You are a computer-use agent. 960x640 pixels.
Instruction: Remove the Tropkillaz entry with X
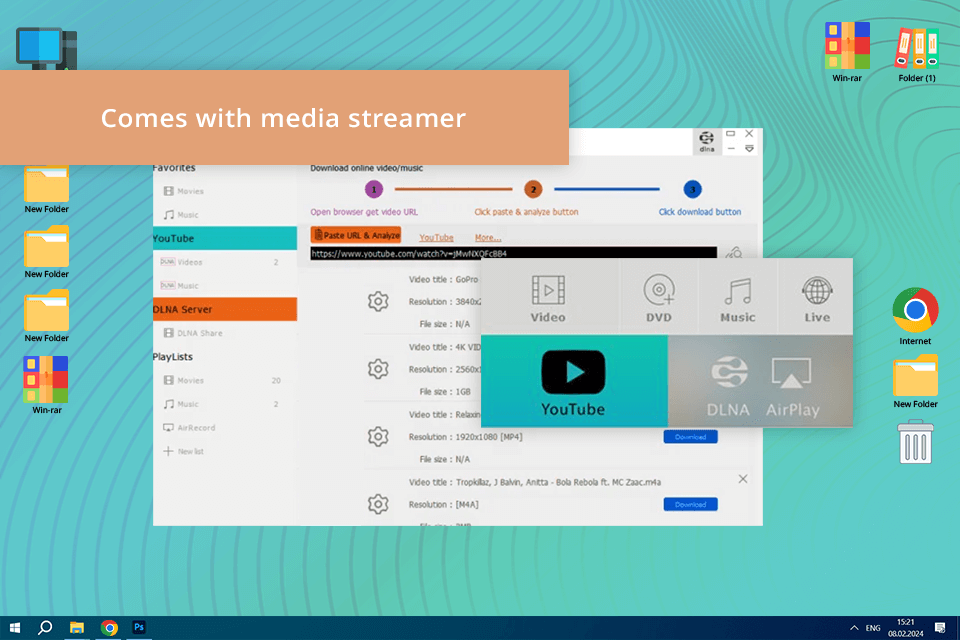pos(743,479)
